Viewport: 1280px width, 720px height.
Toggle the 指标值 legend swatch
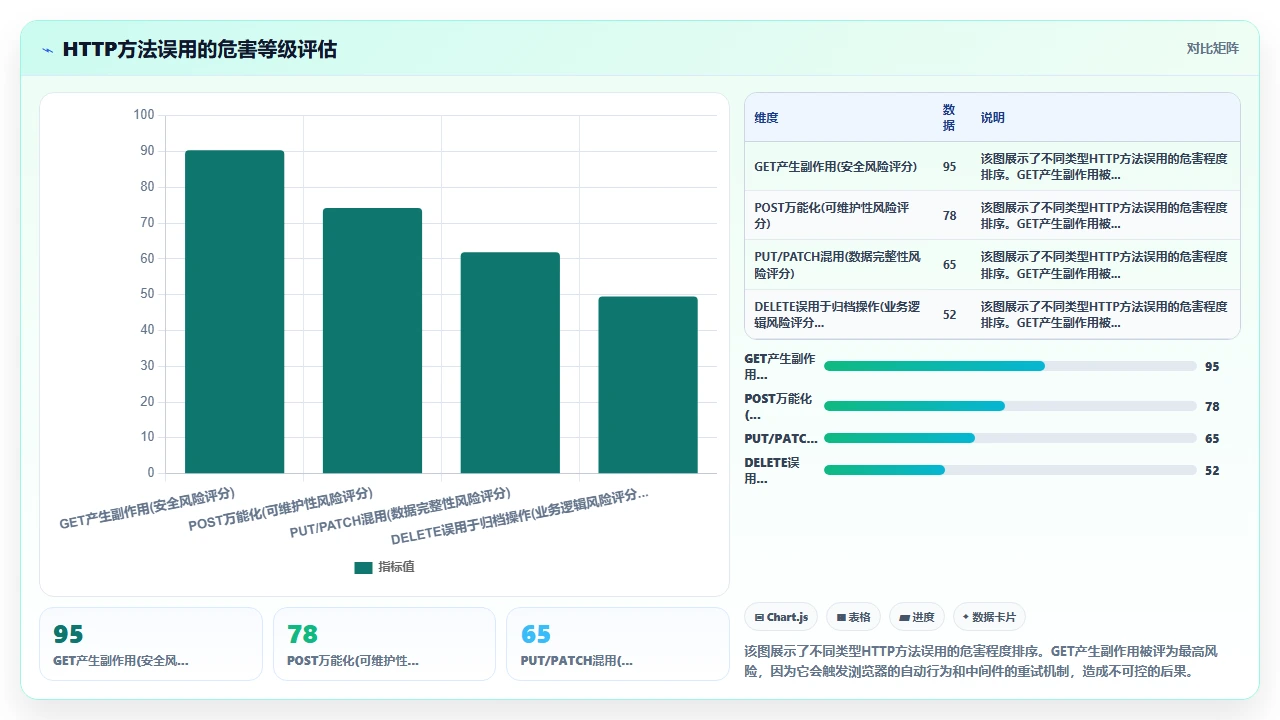coord(363,567)
